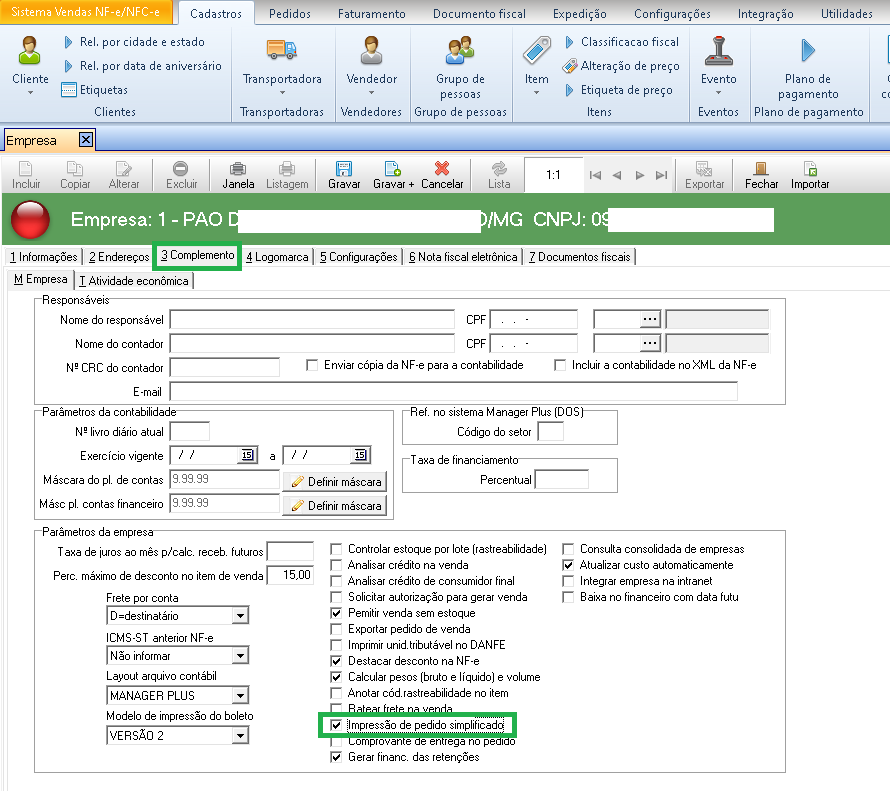Click the Gravar save icon
The height and width of the screenshot is (791, 890).
[x=344, y=170]
